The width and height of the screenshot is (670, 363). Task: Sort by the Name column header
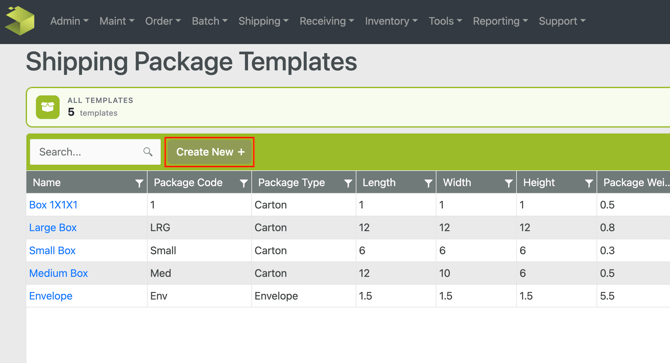47,183
